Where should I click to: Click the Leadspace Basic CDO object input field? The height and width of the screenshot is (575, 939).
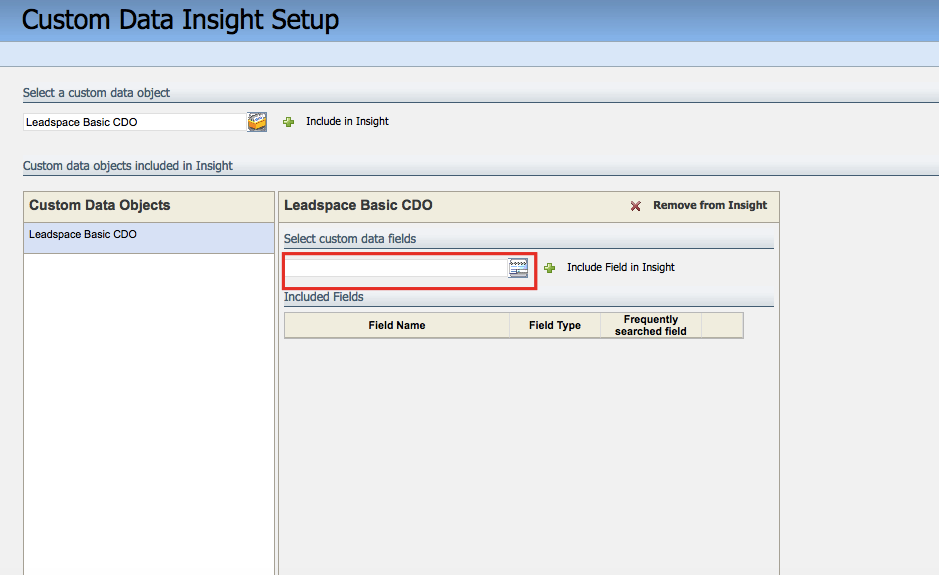click(135, 122)
